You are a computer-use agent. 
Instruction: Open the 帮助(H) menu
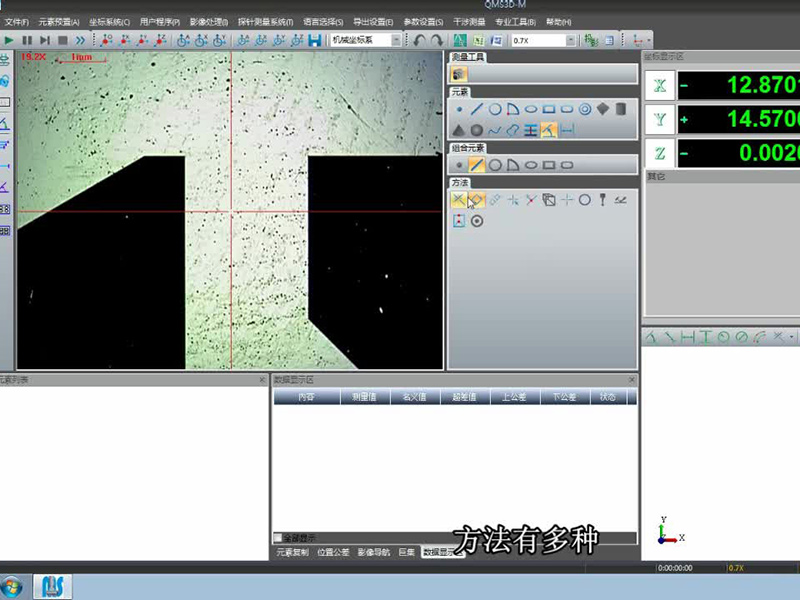559,22
